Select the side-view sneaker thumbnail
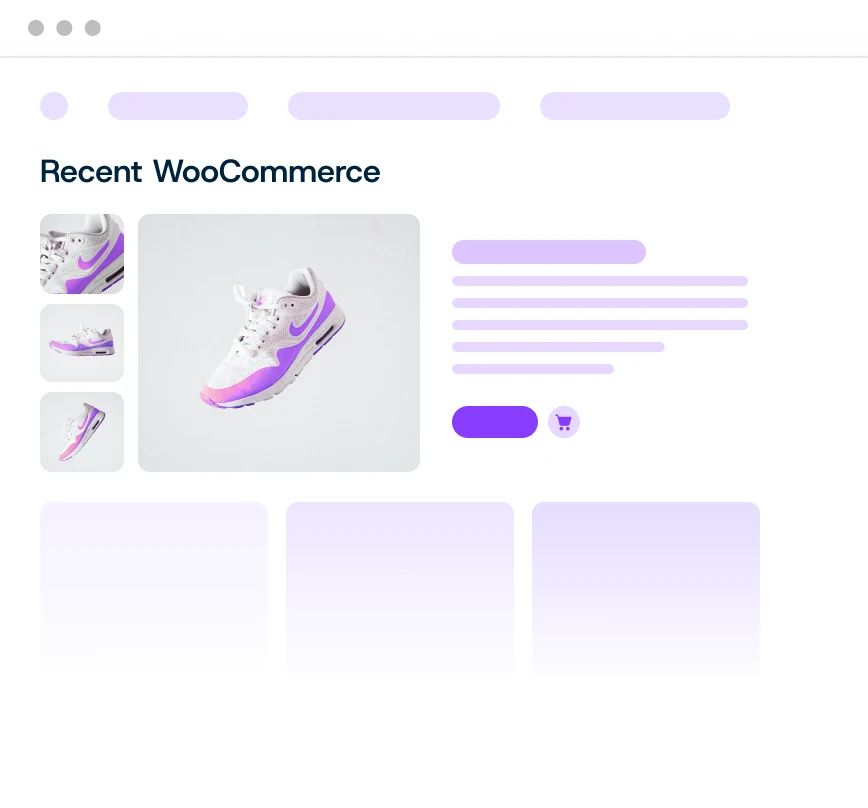868x808 pixels. (82, 343)
